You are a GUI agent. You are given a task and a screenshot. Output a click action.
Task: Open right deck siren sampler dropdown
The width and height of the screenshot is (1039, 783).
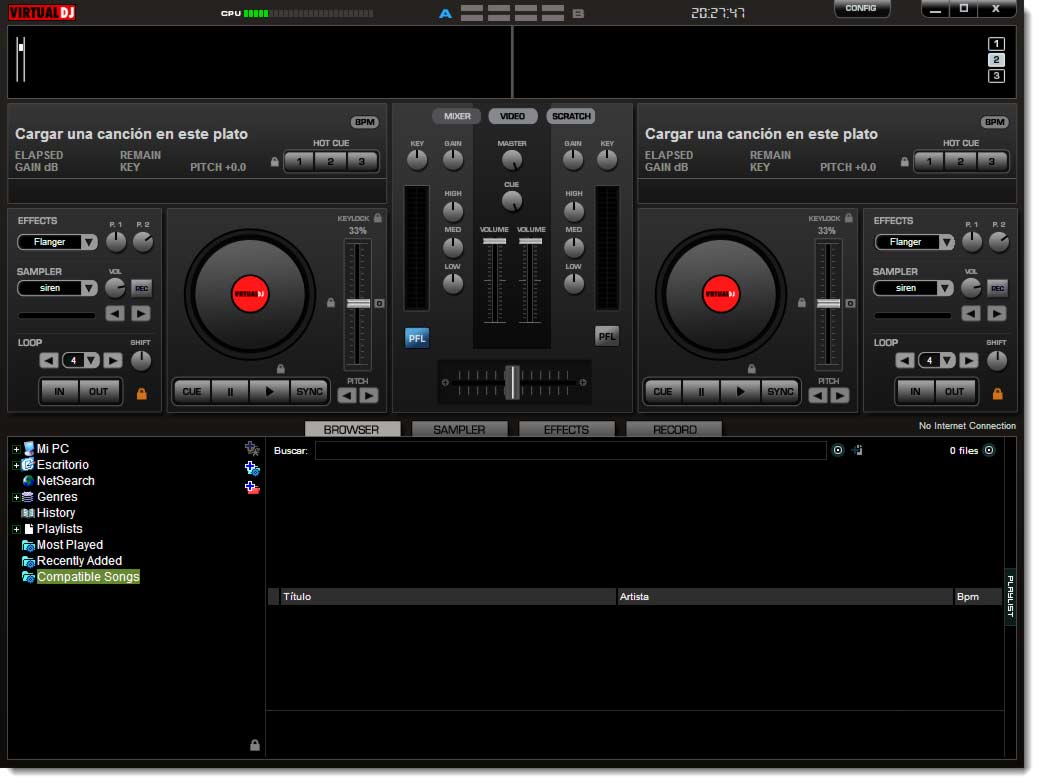[x=945, y=288]
